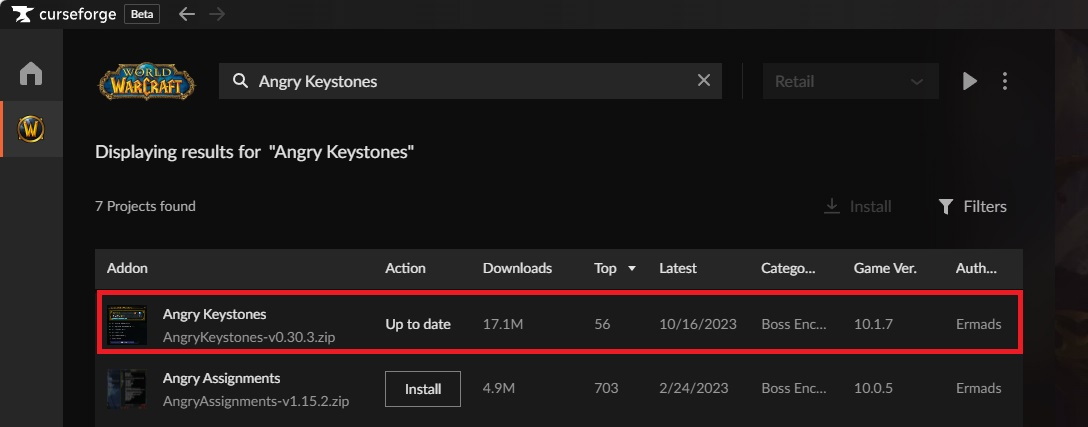
Task: Click the Displaying results for heading
Action: point(255,152)
